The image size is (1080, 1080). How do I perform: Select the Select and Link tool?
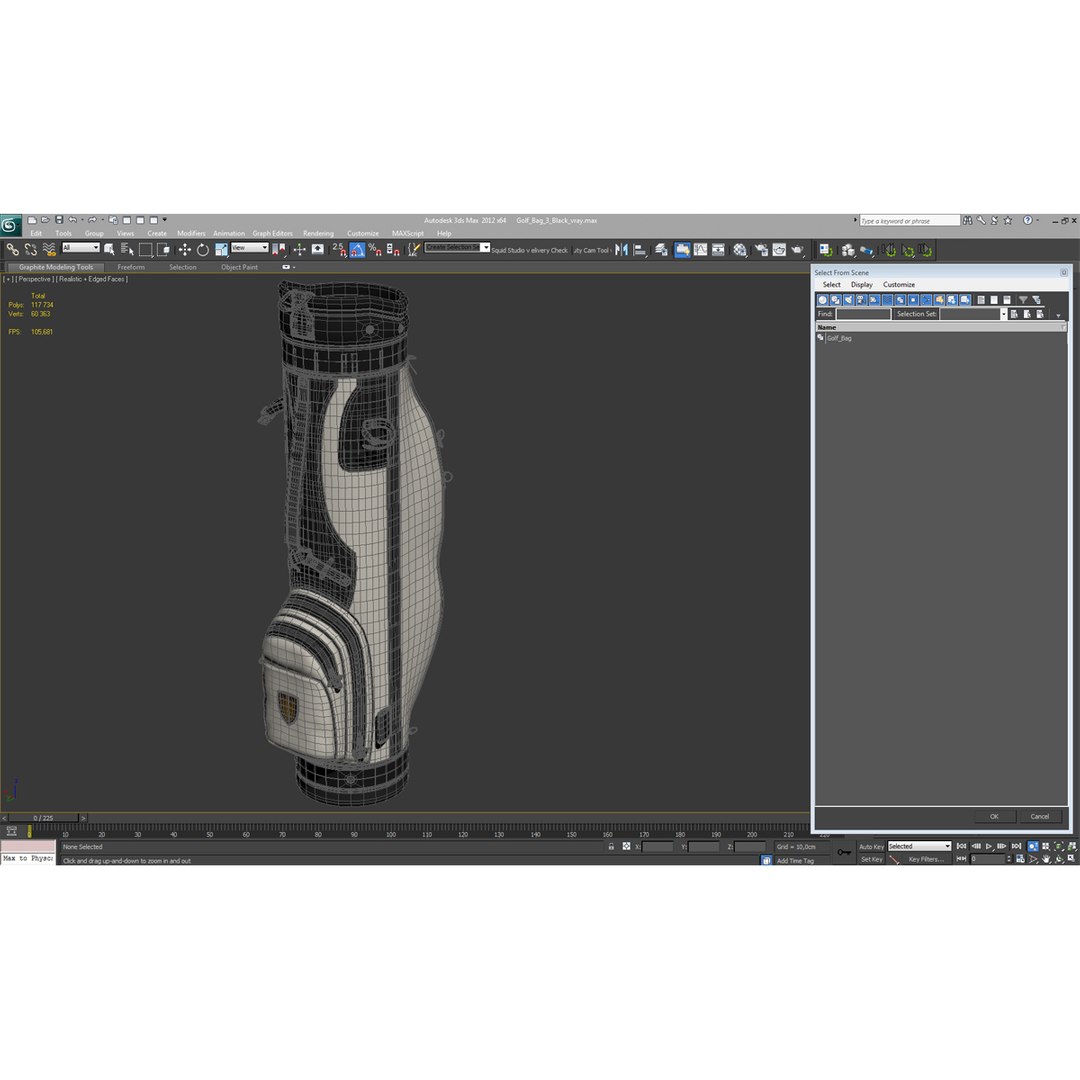(12, 250)
